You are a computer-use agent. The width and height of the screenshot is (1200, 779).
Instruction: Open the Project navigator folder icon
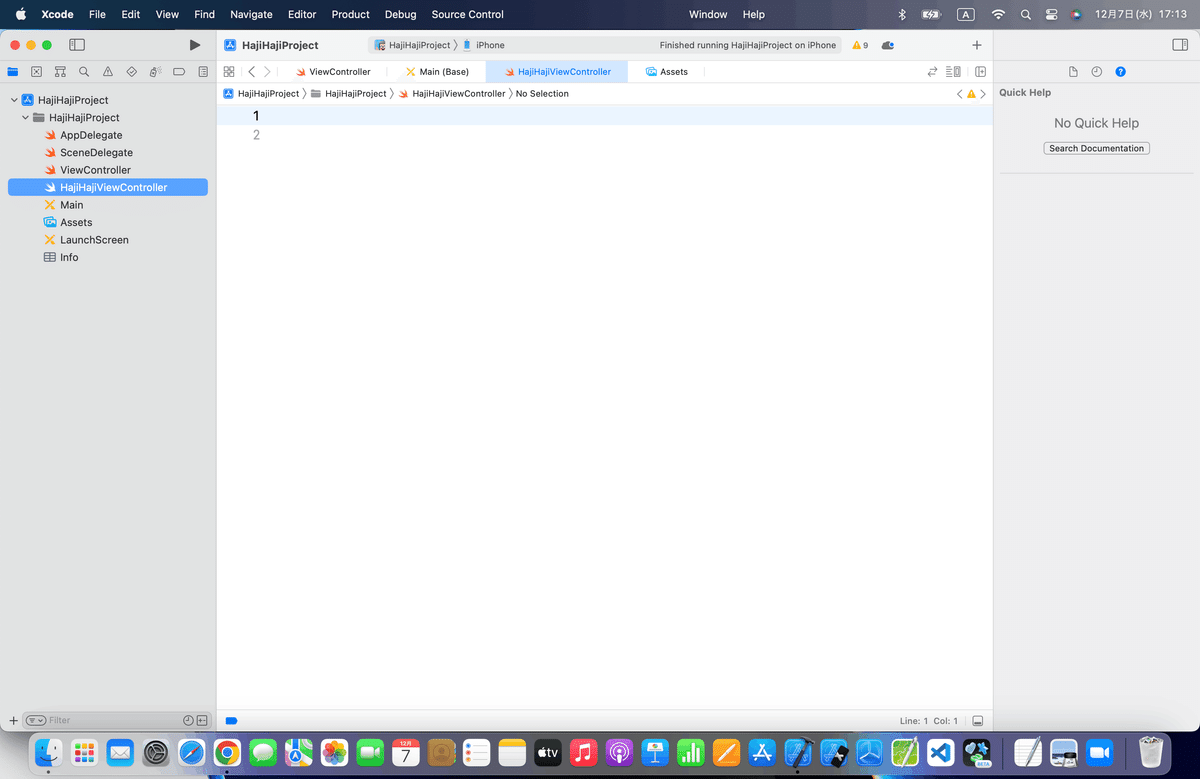click(x=13, y=72)
